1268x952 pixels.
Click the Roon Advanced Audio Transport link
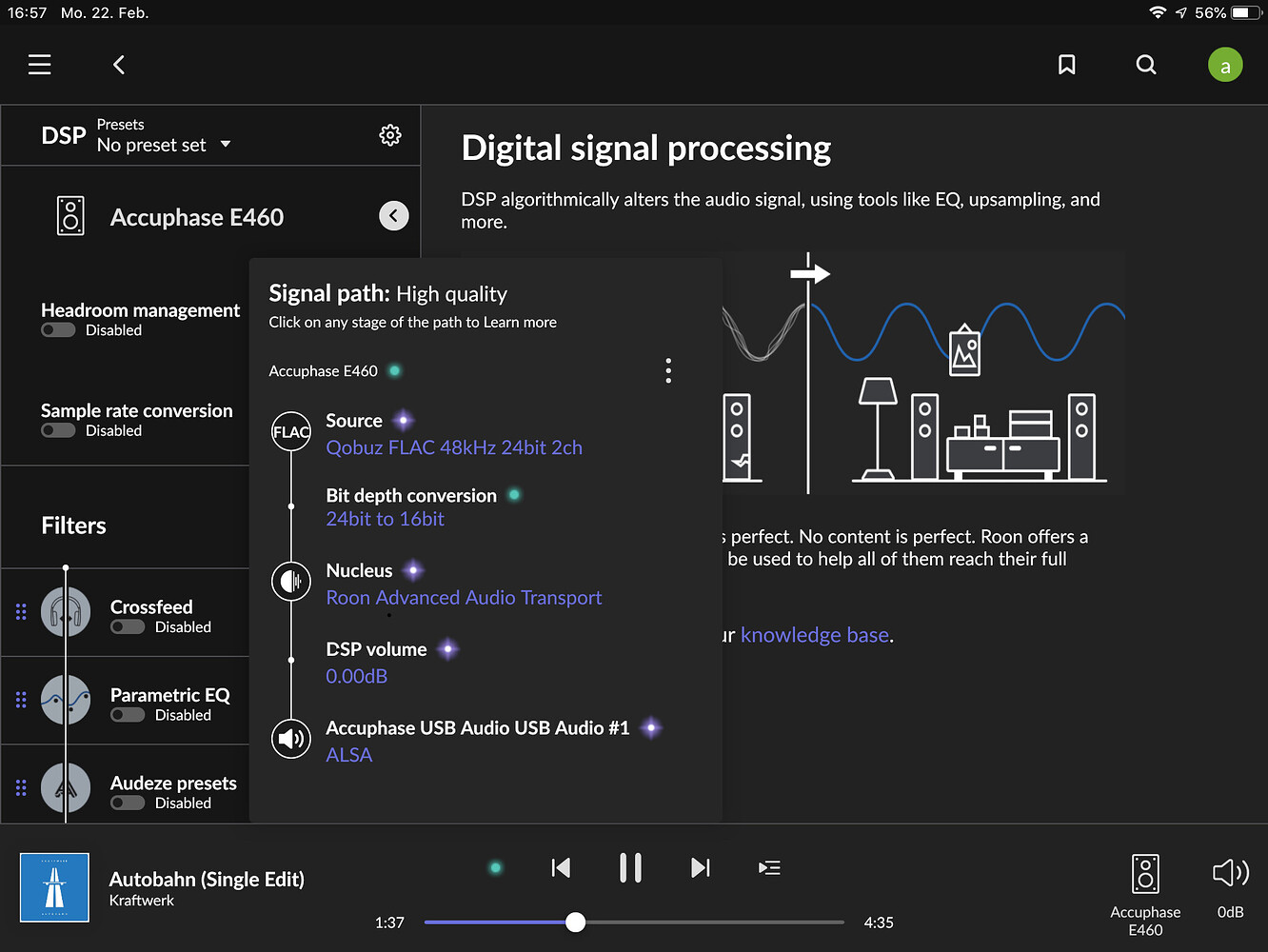tap(464, 598)
